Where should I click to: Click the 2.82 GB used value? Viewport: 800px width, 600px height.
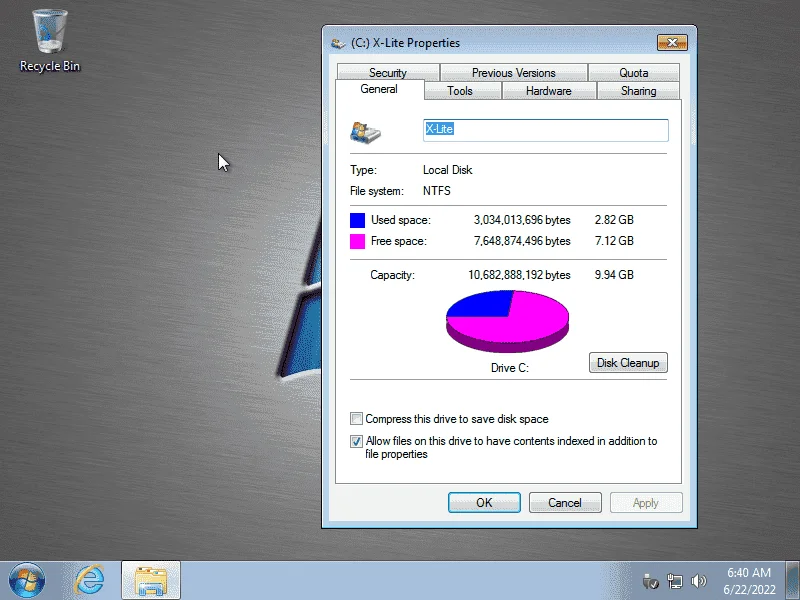pyautogui.click(x=614, y=220)
